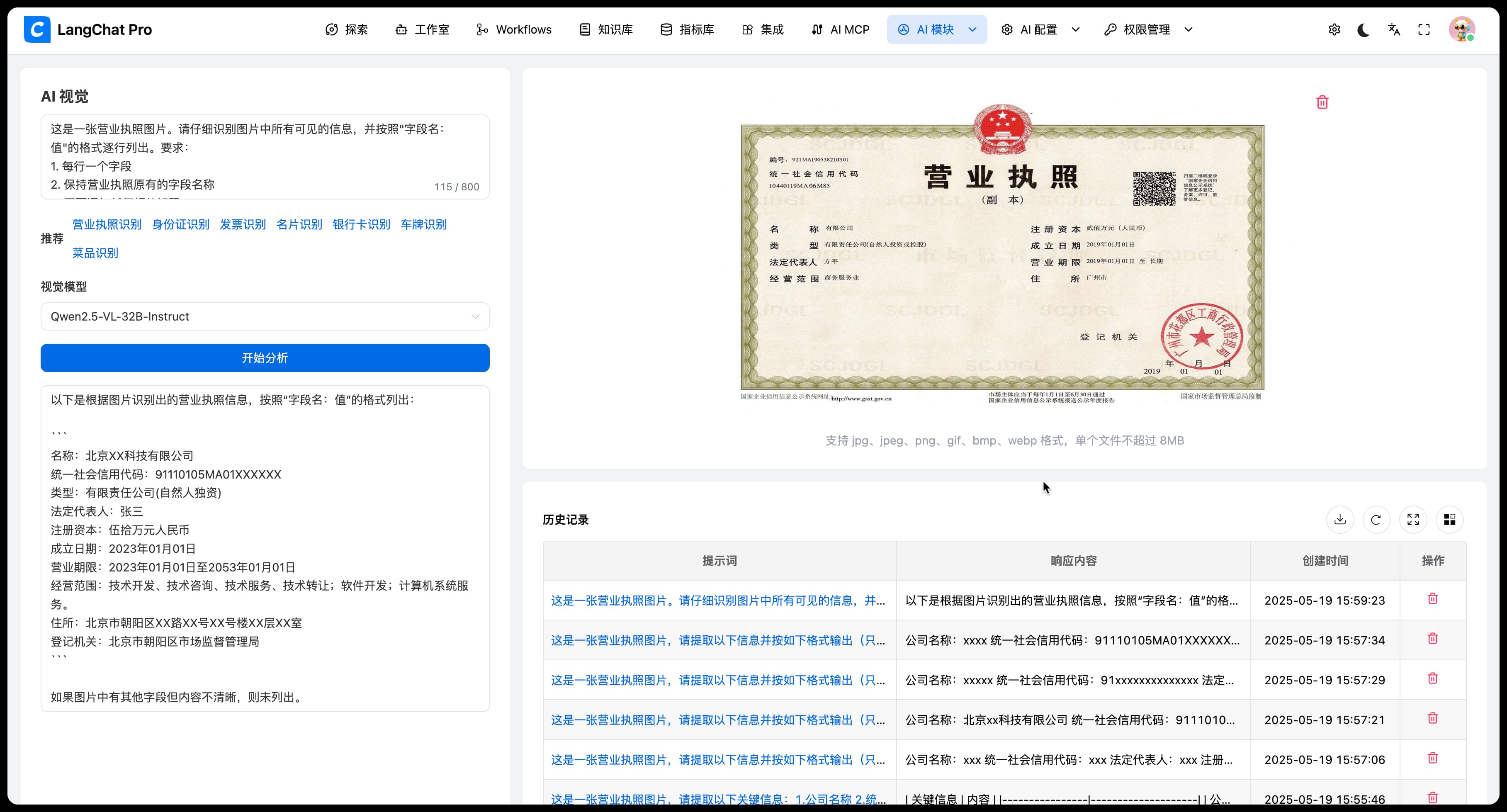Delete history row created at 15:59:23
This screenshot has height=812, width=1507.
[x=1432, y=598]
